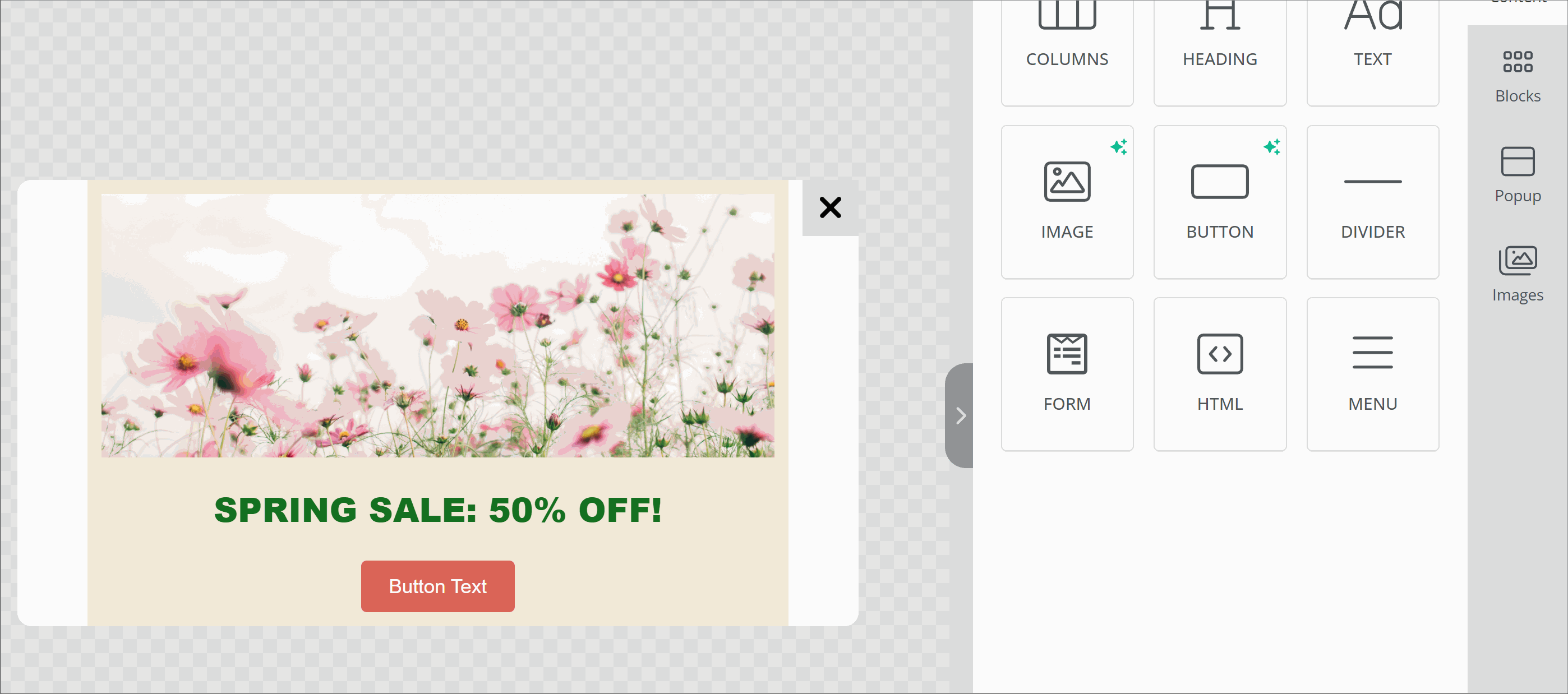Collapse the side panel with the chevron
The image size is (1568, 694).
(x=960, y=416)
